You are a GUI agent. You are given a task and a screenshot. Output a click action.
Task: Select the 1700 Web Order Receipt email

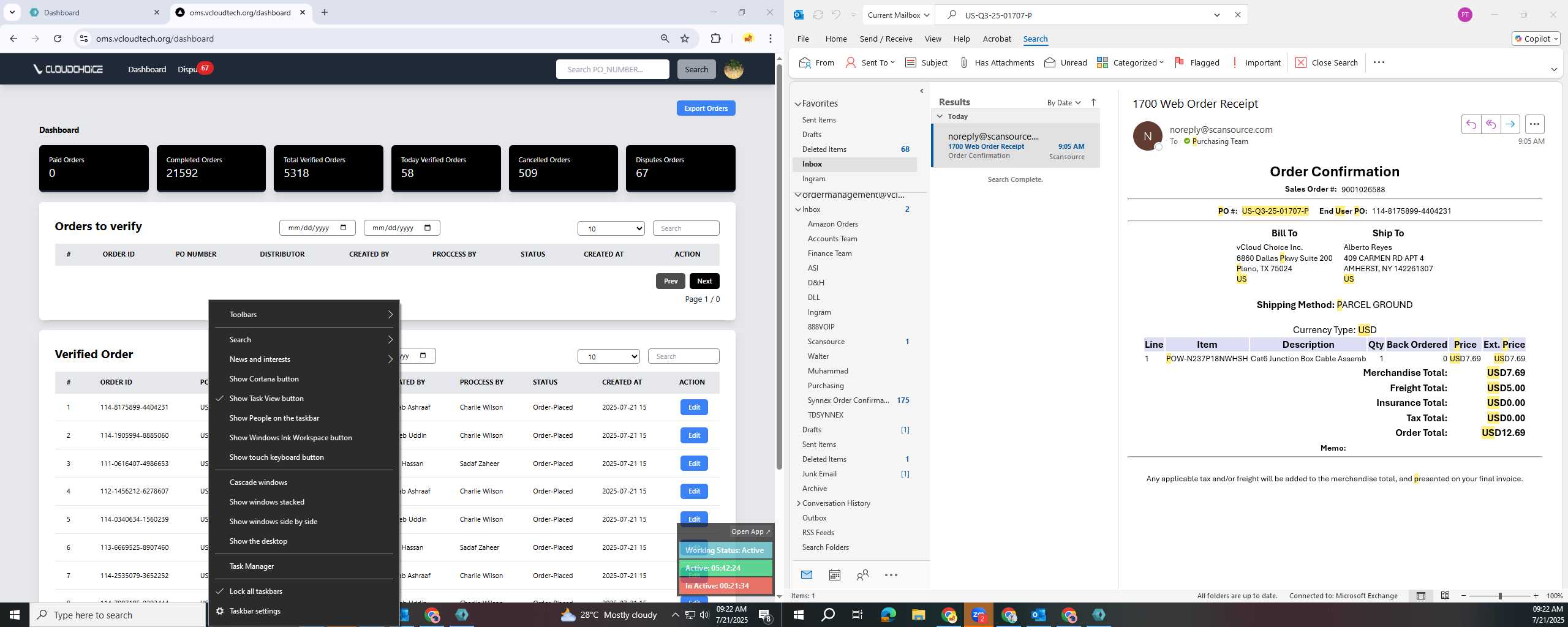[1016, 146]
